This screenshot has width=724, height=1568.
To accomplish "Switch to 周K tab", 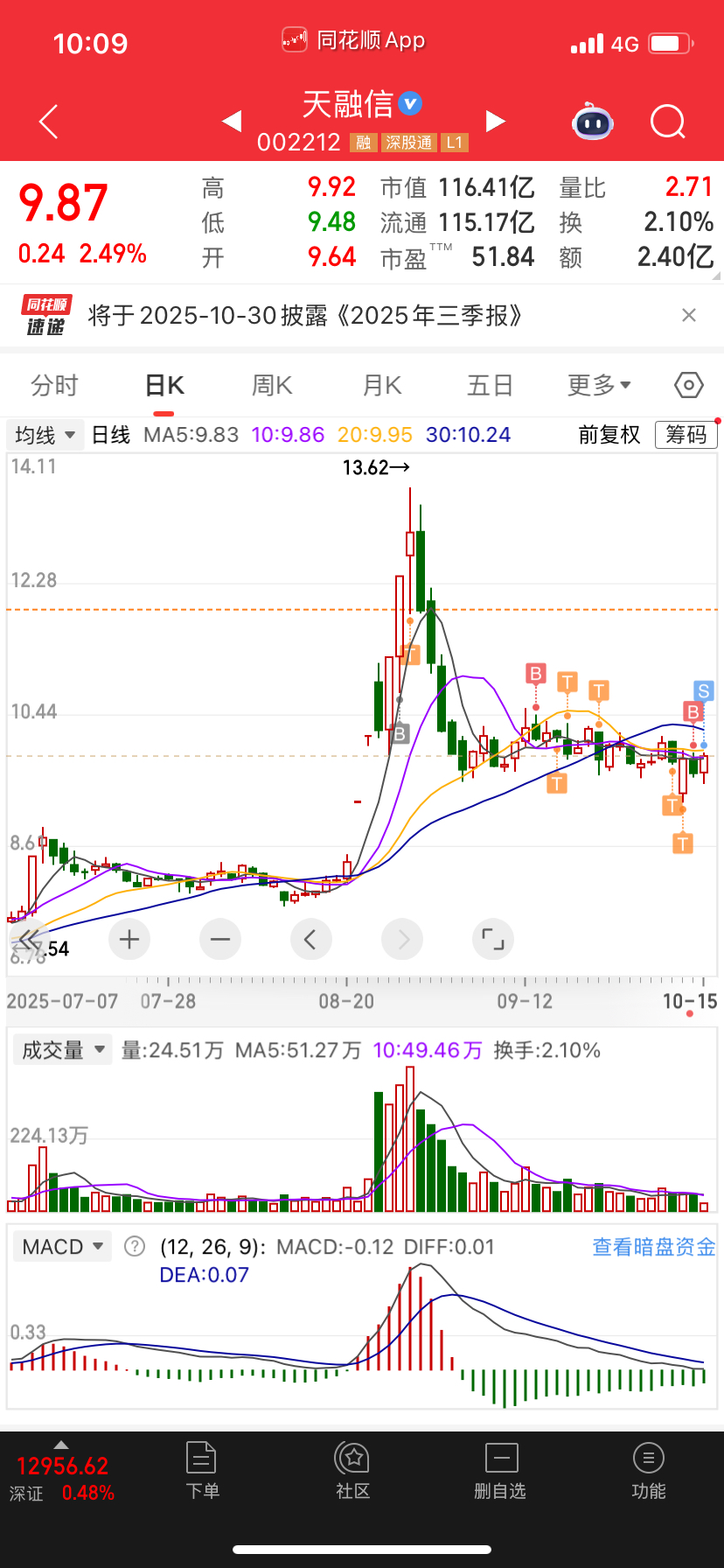I will click(272, 385).
